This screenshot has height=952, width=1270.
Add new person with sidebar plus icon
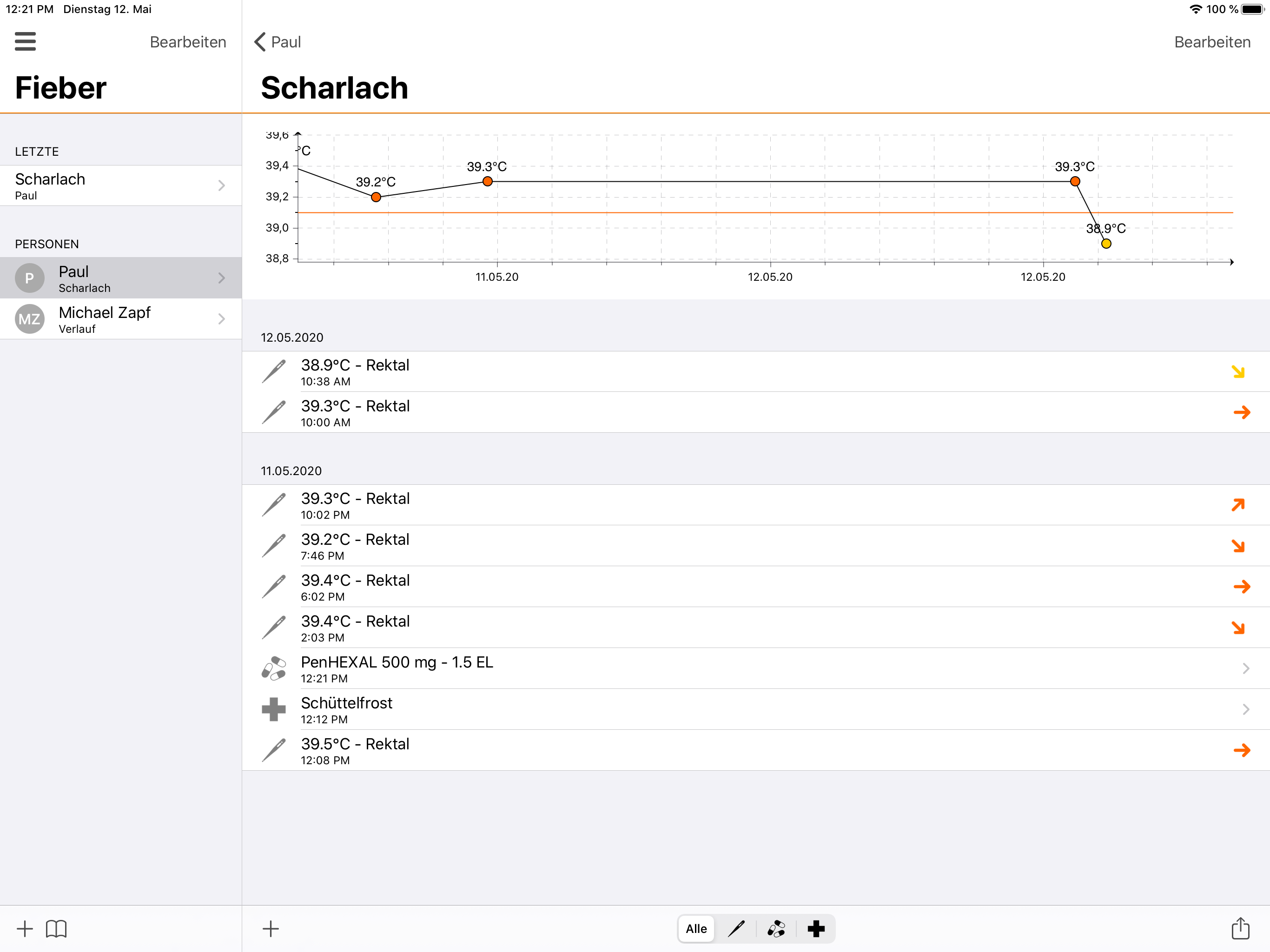pos(25,928)
